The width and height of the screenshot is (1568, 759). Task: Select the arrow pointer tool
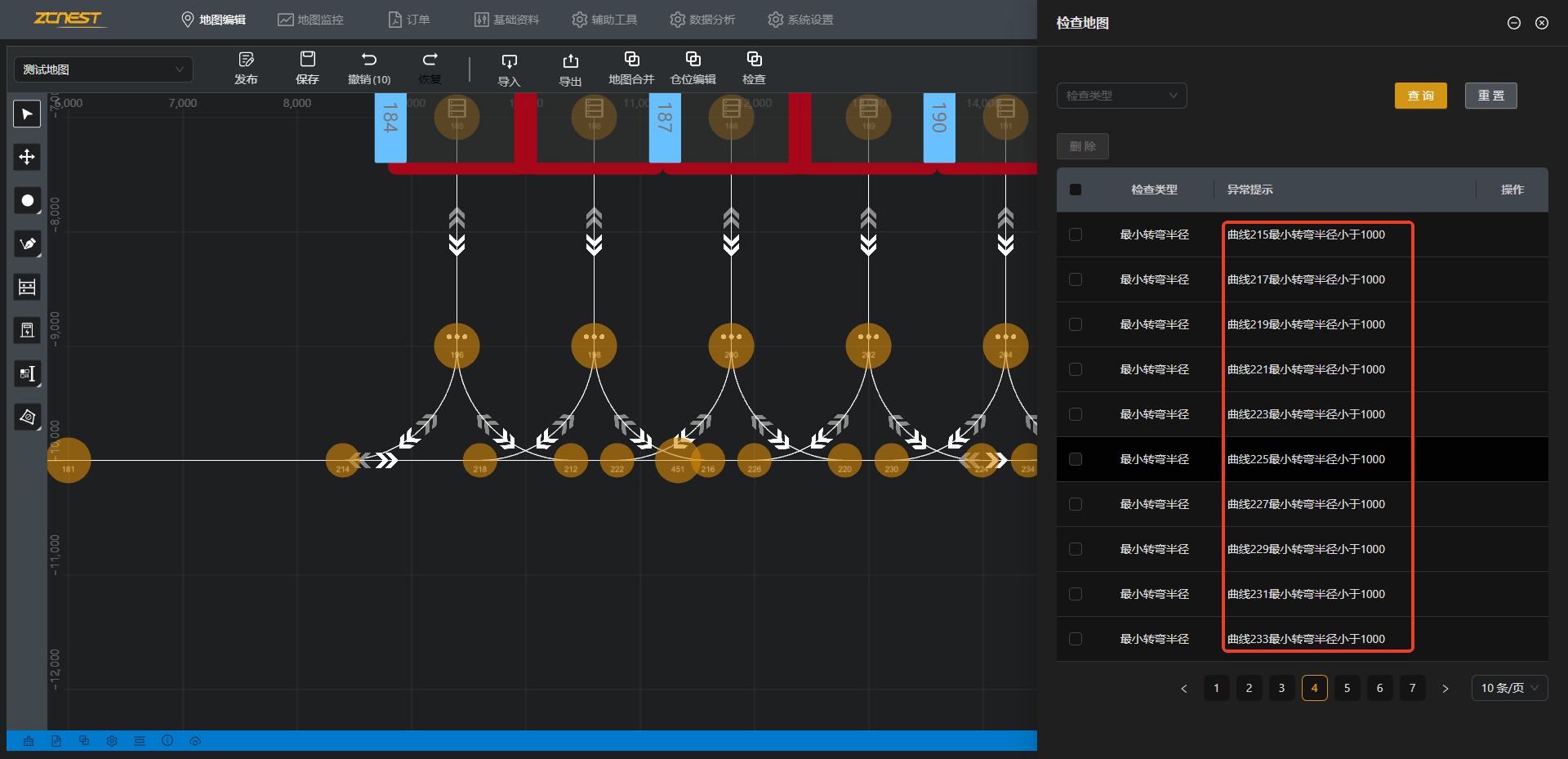27,114
